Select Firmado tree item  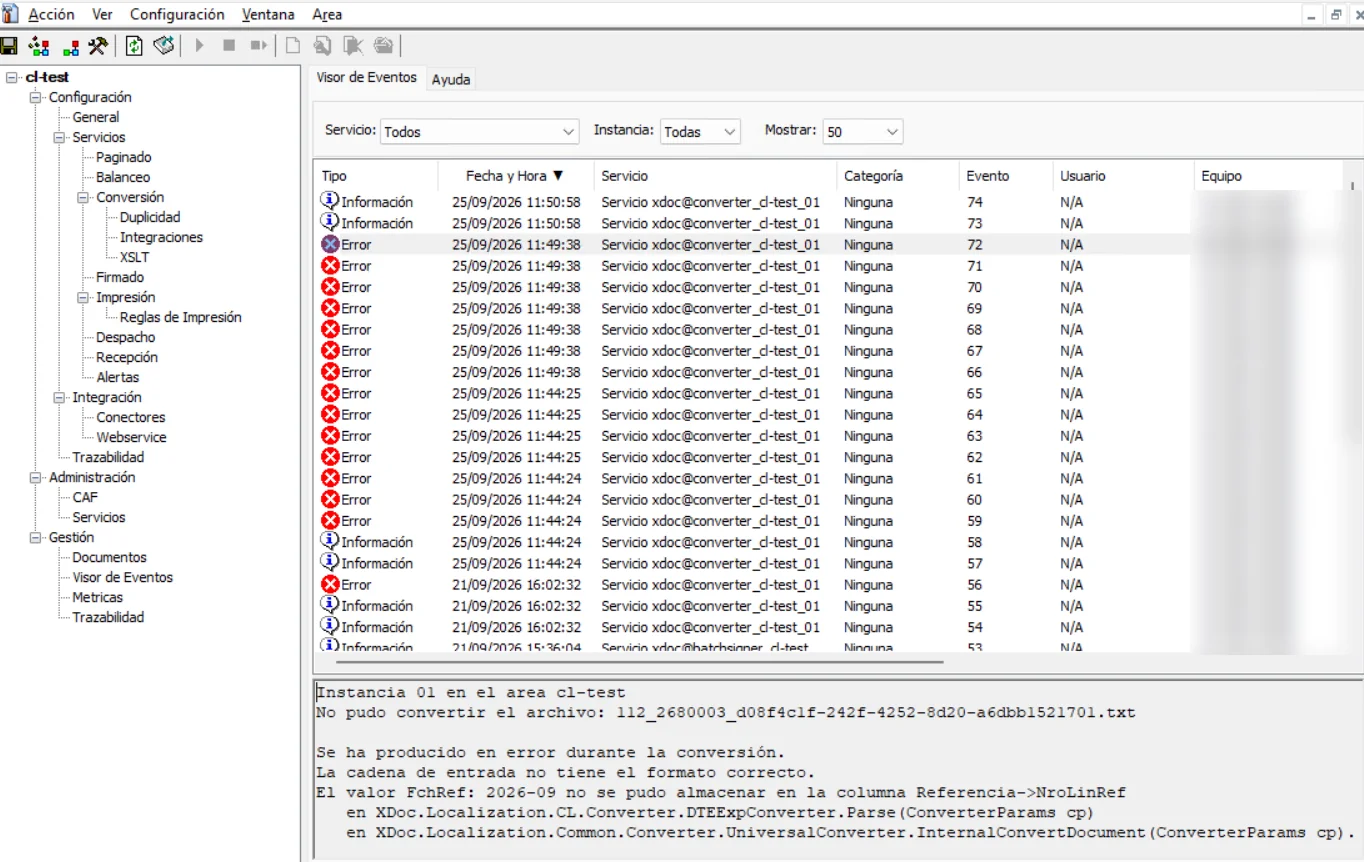(120, 277)
